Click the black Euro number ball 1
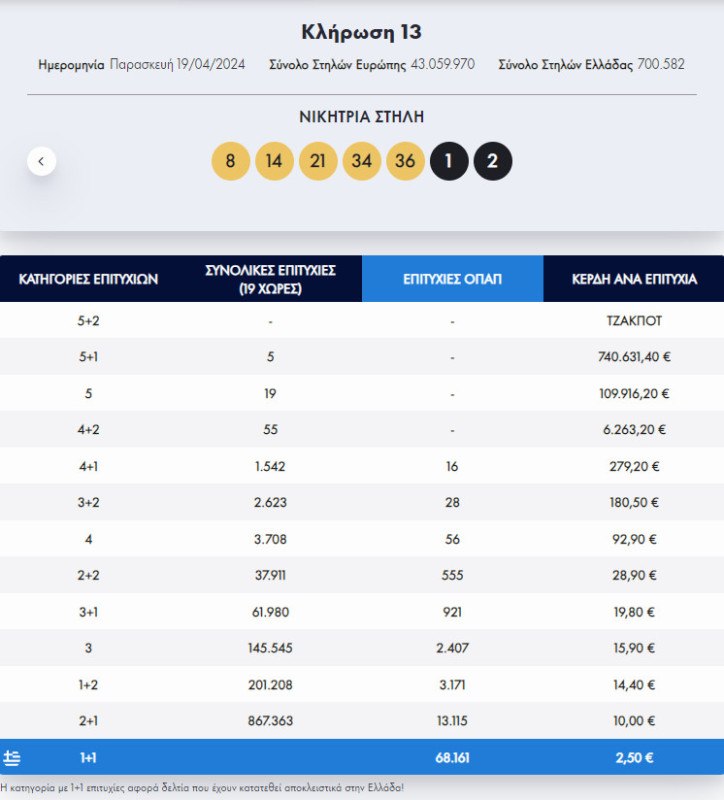Viewport: 724px width, 800px height. (449, 161)
